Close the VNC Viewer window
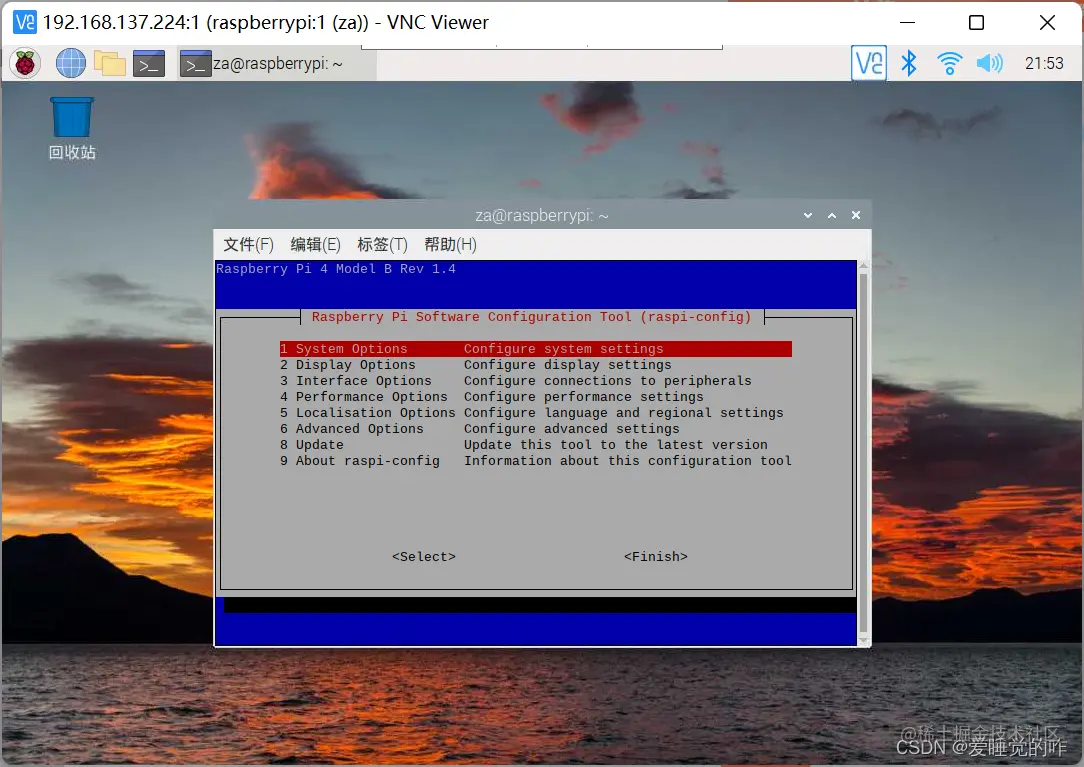Image resolution: width=1084 pixels, height=767 pixels. (x=1047, y=22)
